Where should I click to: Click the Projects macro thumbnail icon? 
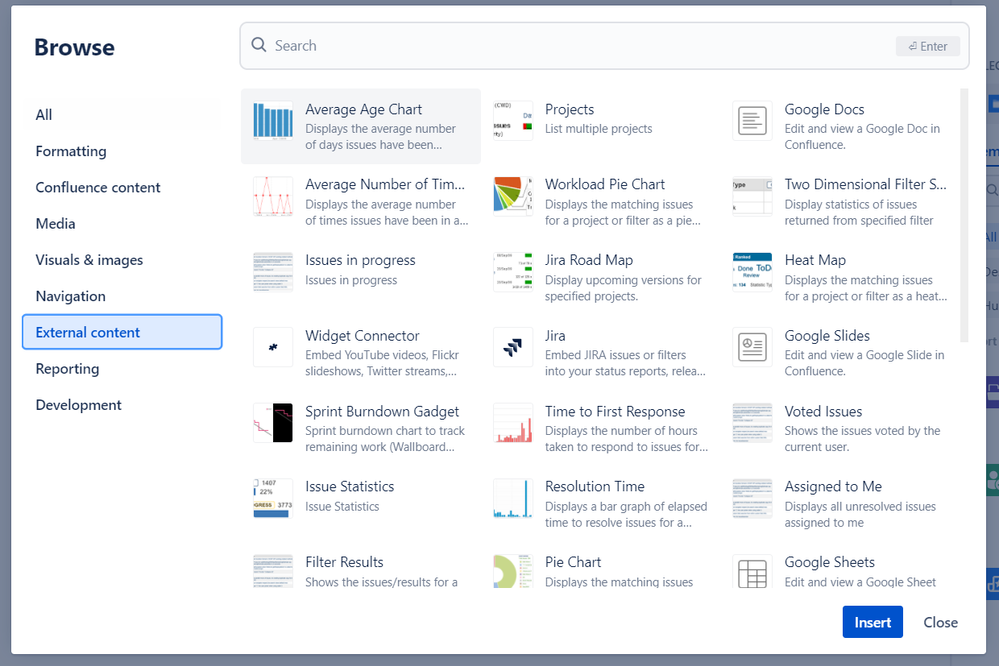click(x=513, y=120)
